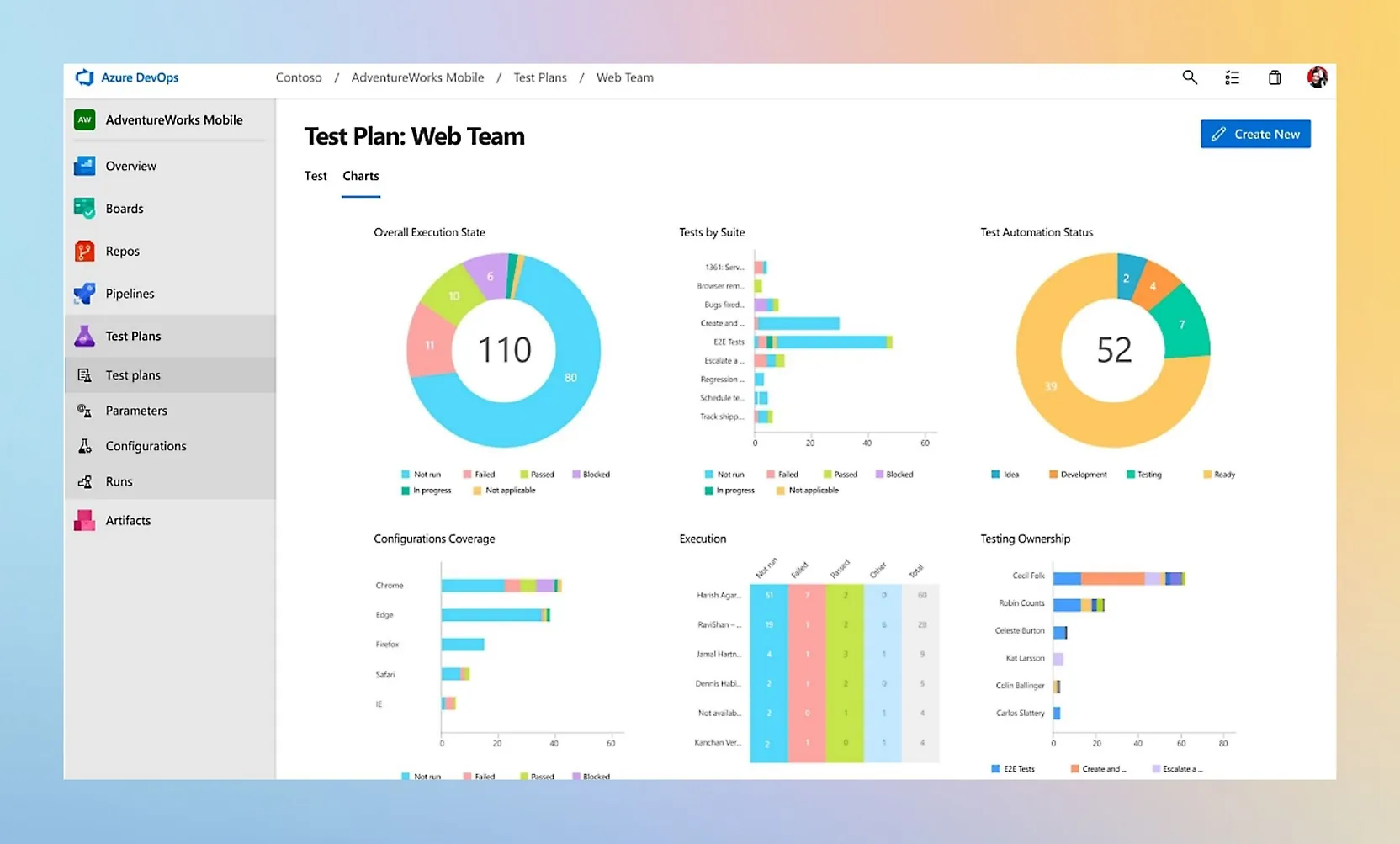Click AdventureWorks Mobile breadcrumb link
This screenshot has height=844, width=1400.
(417, 77)
